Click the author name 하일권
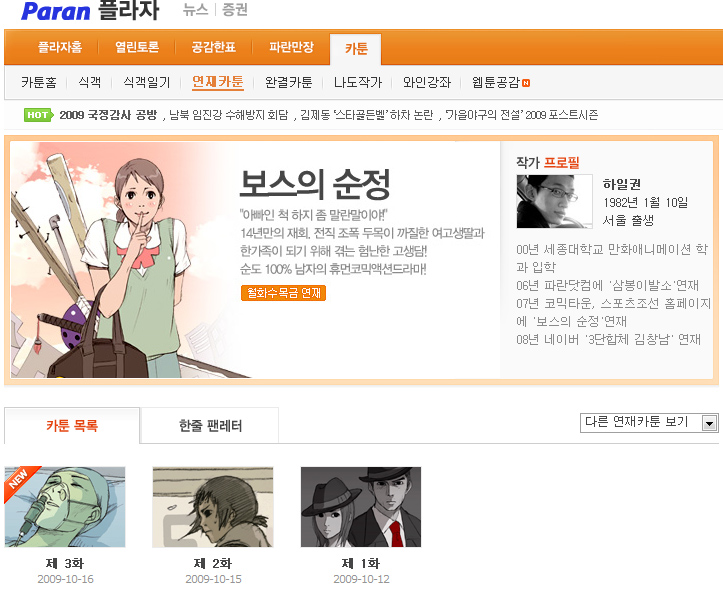723x602 pixels. coord(622,184)
